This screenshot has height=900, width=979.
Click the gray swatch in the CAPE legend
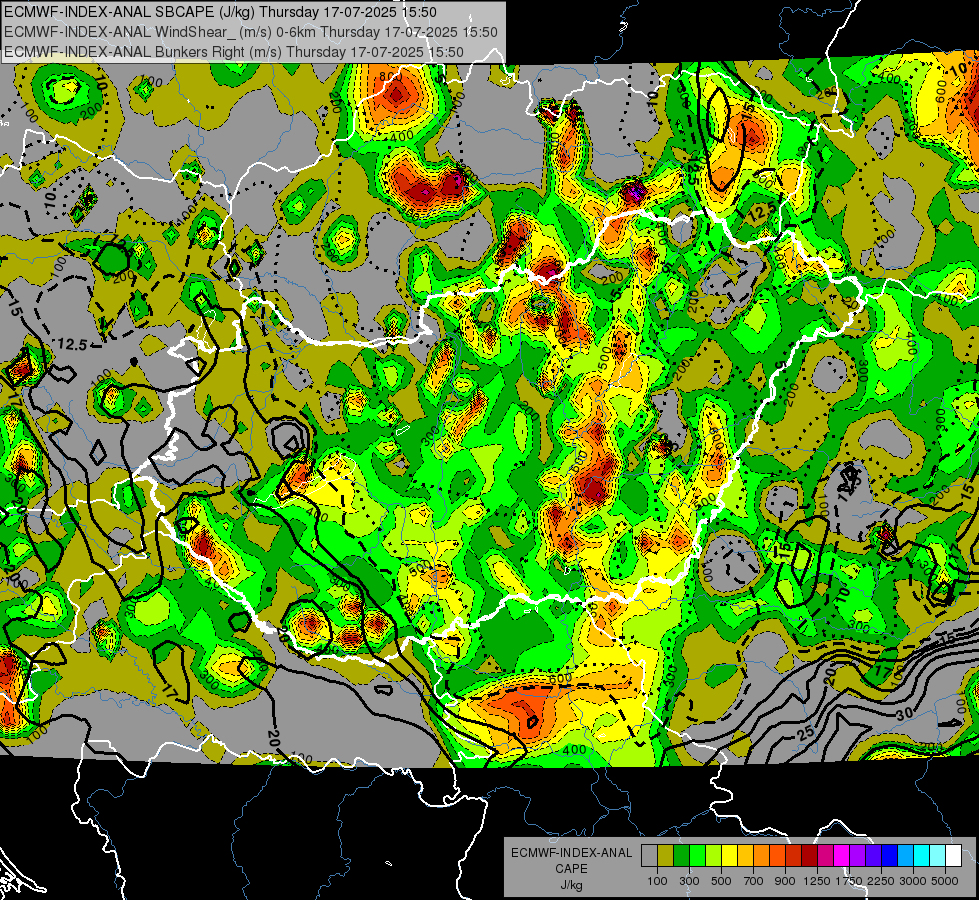point(649,856)
